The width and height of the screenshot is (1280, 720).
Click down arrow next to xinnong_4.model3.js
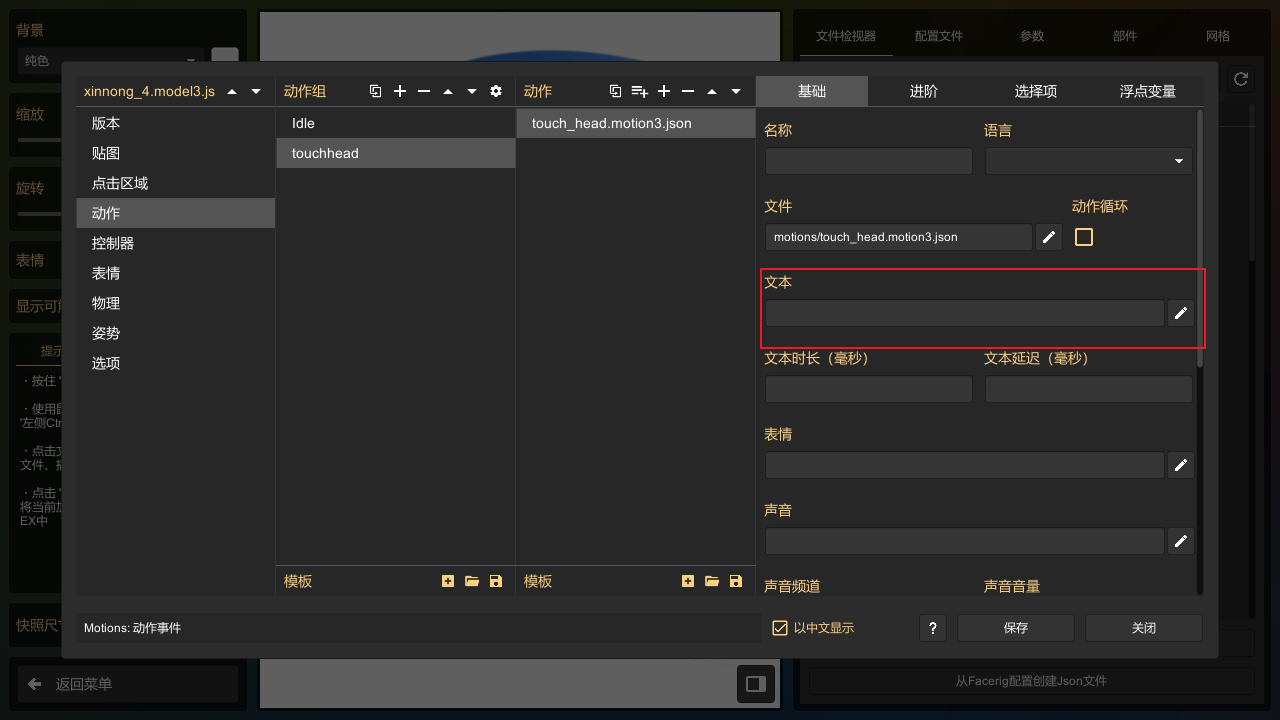(256, 91)
